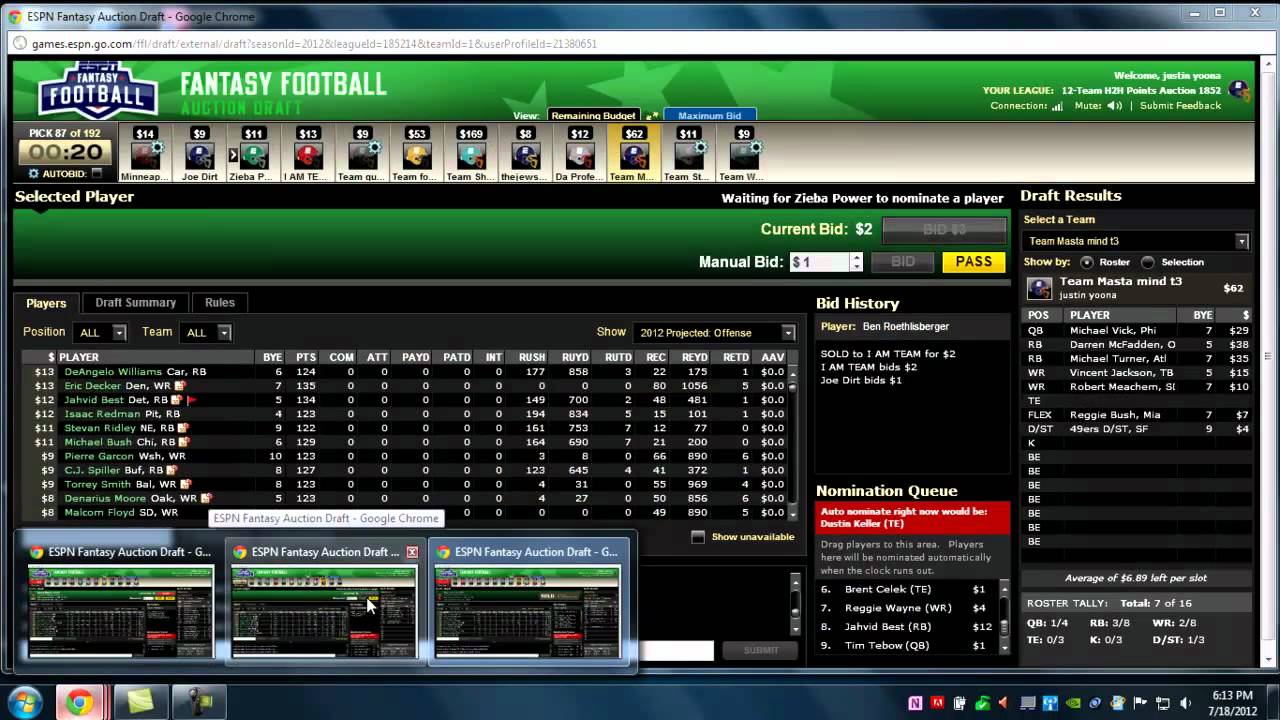Click the Joe Dirt team helmet
1280x720 pixels.
pos(200,156)
